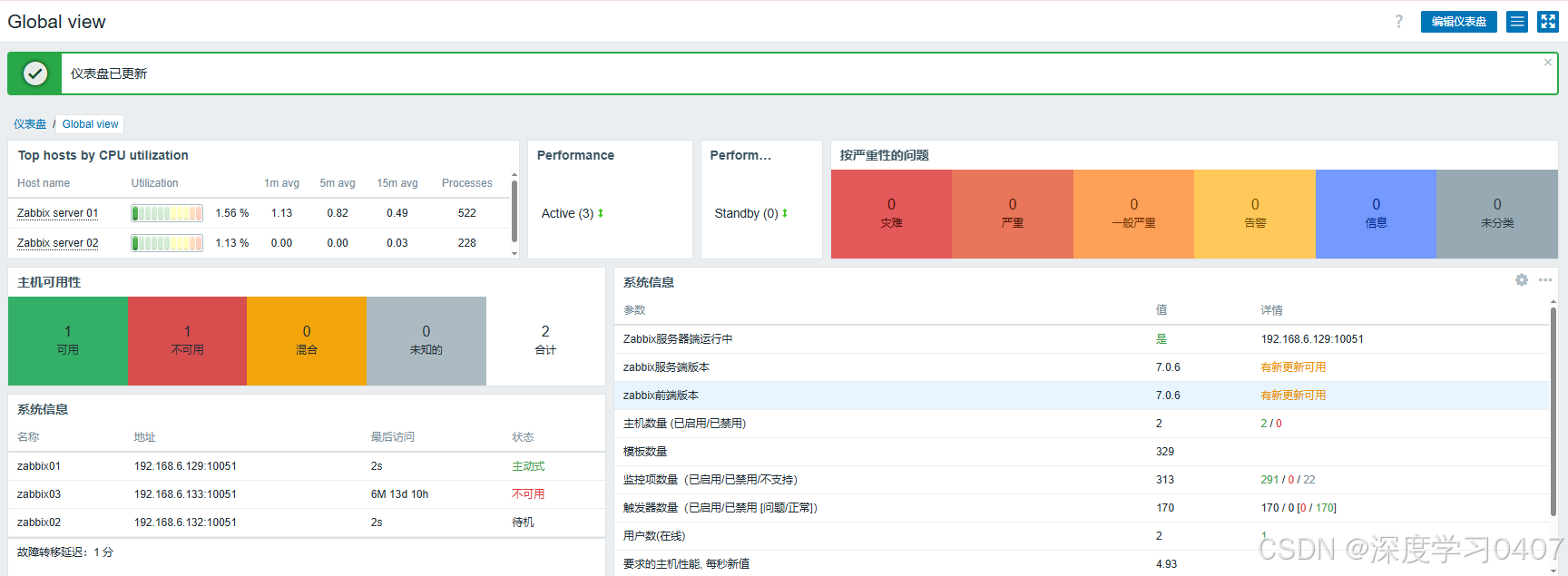Click the Utilization column header

155,183
